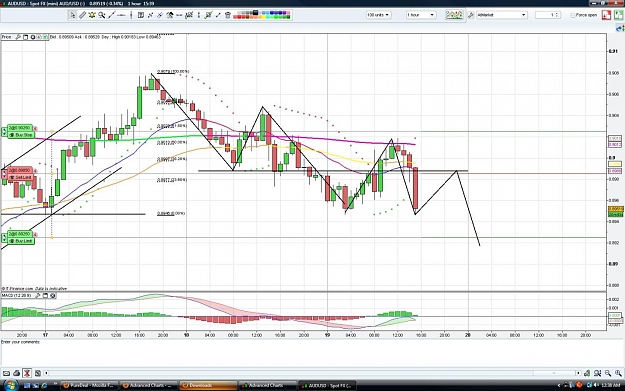
Task: Select the horizontal line tool
Action: (x=121, y=15)
